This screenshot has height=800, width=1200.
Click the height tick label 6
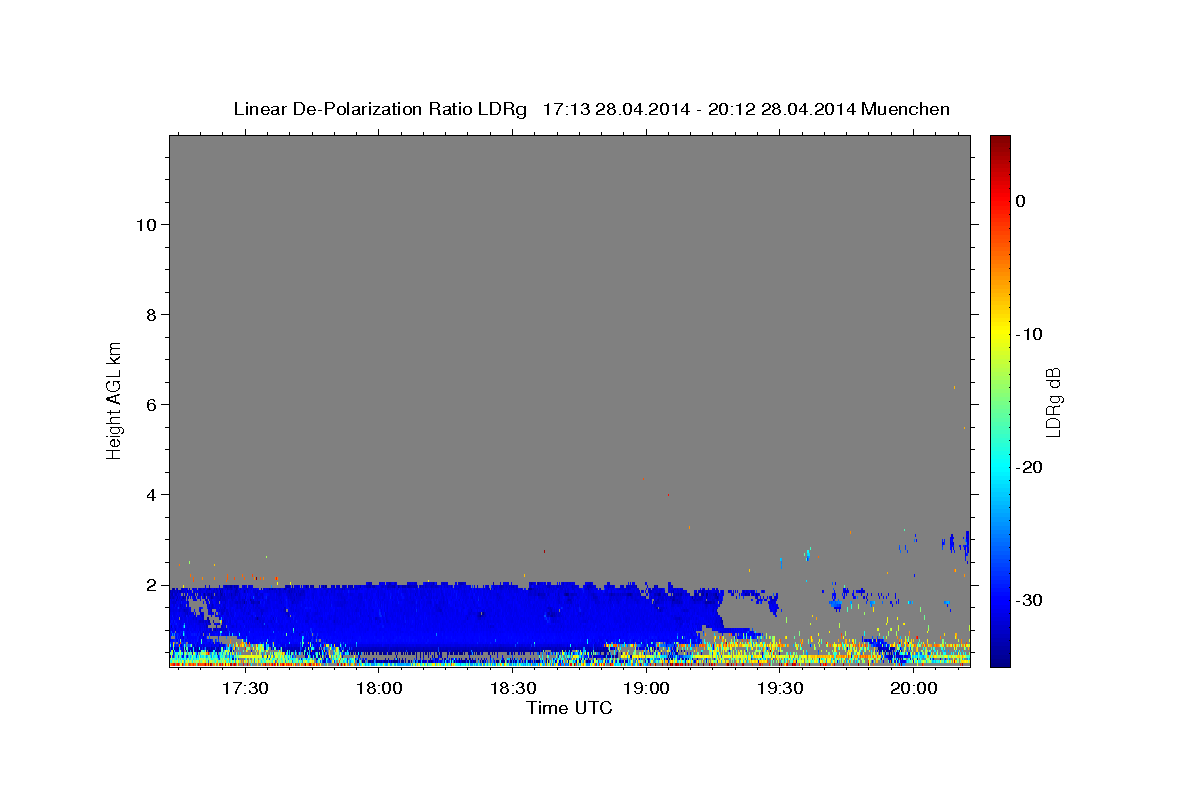(x=152, y=405)
